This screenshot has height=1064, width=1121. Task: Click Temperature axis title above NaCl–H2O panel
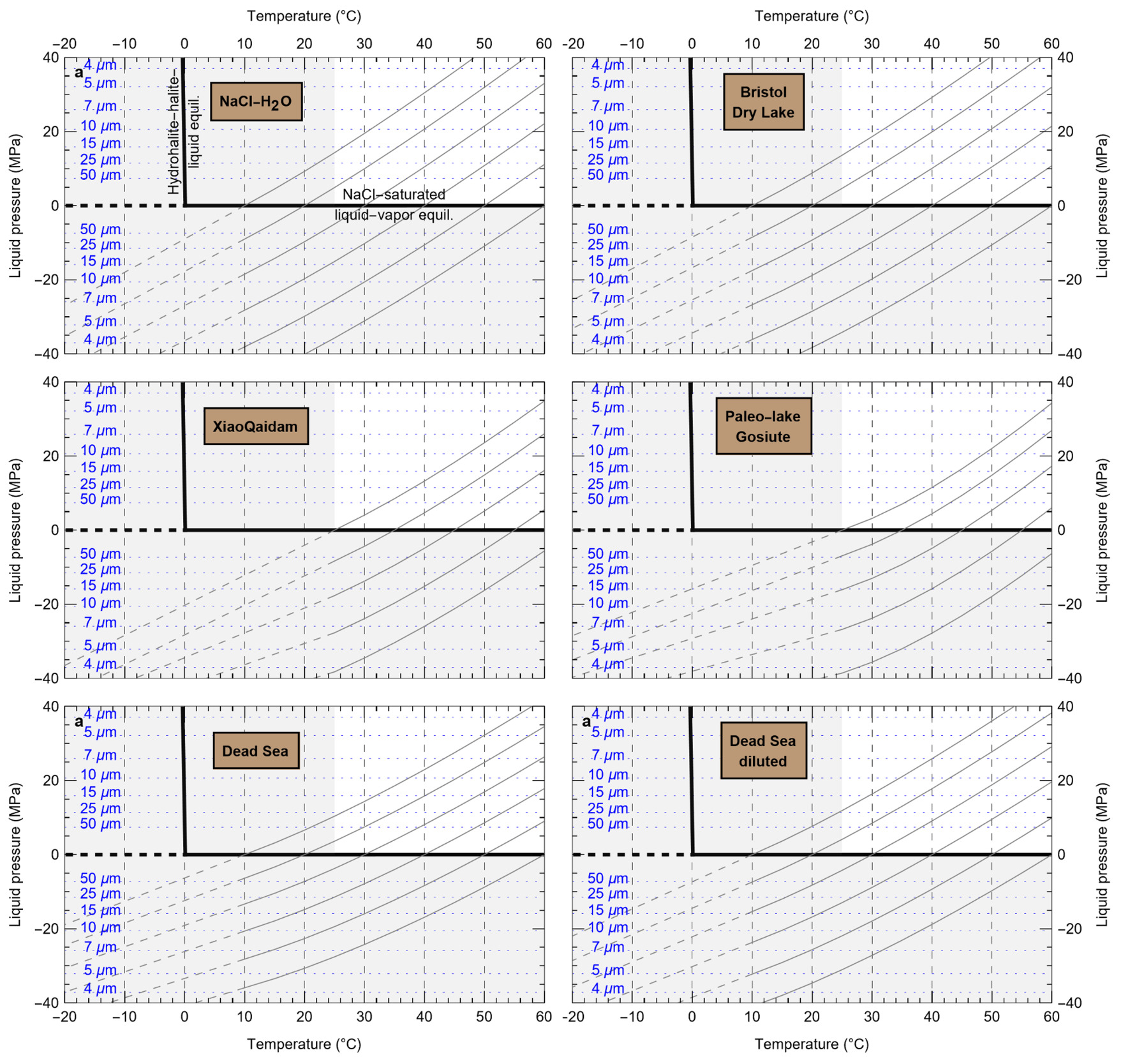coord(304,16)
